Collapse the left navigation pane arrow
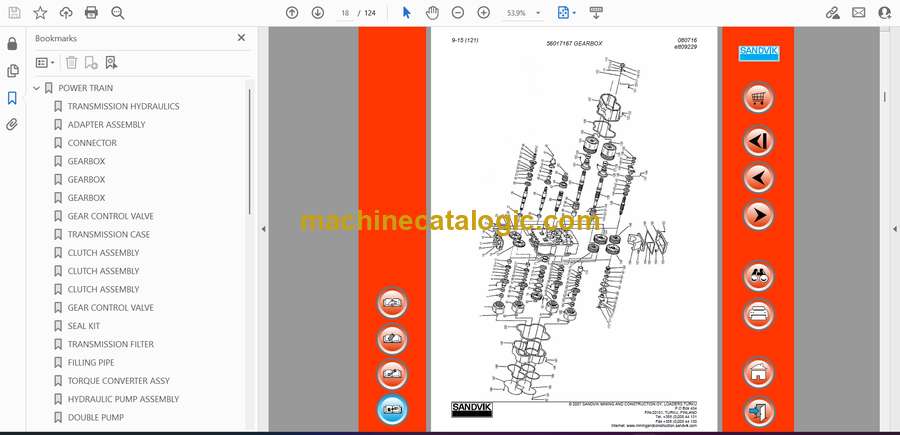This screenshot has width=900, height=435. [263, 229]
